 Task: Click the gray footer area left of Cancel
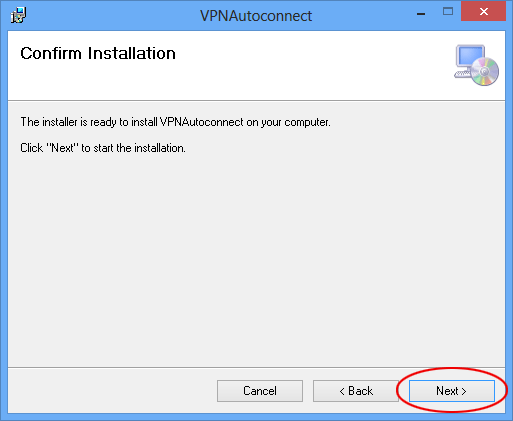tap(112, 391)
